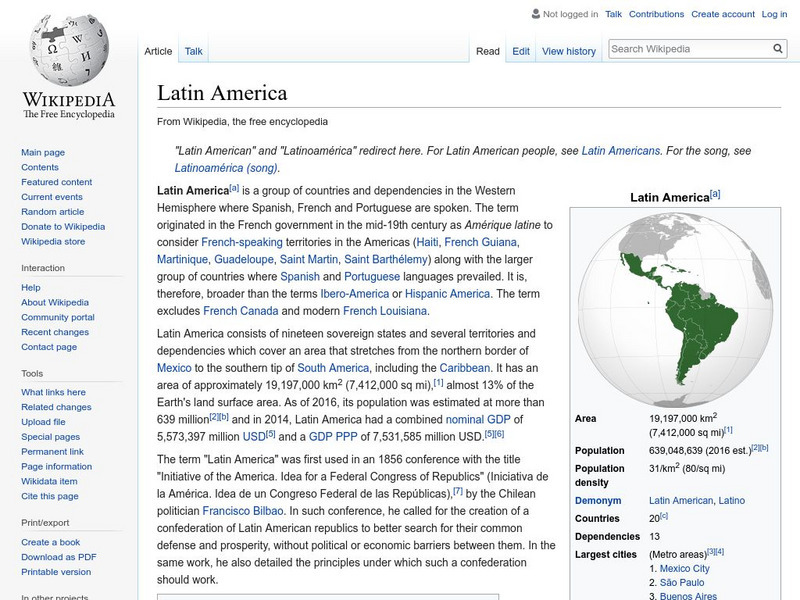
Task: Open Featured content
Action: point(57,182)
